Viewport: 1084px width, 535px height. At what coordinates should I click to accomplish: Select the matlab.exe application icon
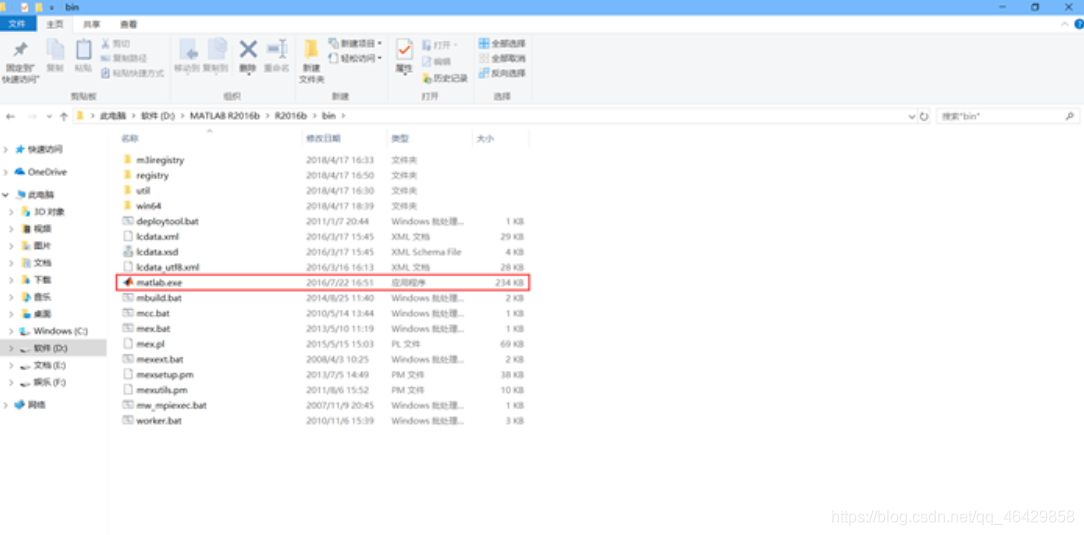point(127,283)
